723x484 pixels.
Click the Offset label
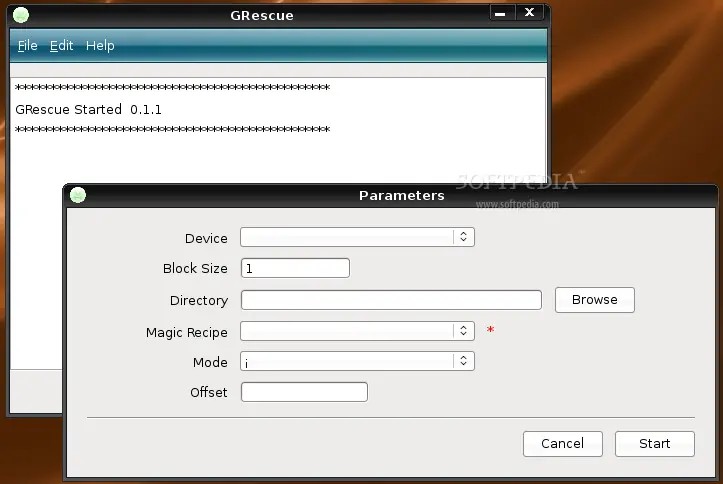click(209, 392)
